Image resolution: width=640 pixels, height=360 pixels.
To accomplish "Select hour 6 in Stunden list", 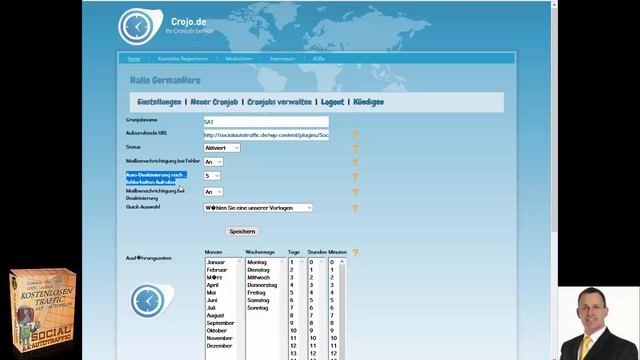I will coord(311,308).
